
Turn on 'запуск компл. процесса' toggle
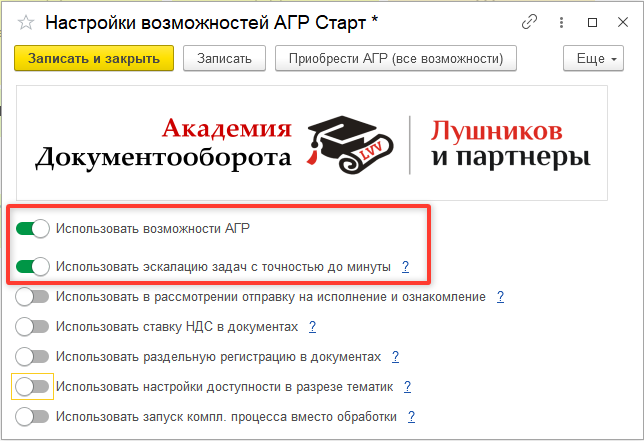[32, 416]
